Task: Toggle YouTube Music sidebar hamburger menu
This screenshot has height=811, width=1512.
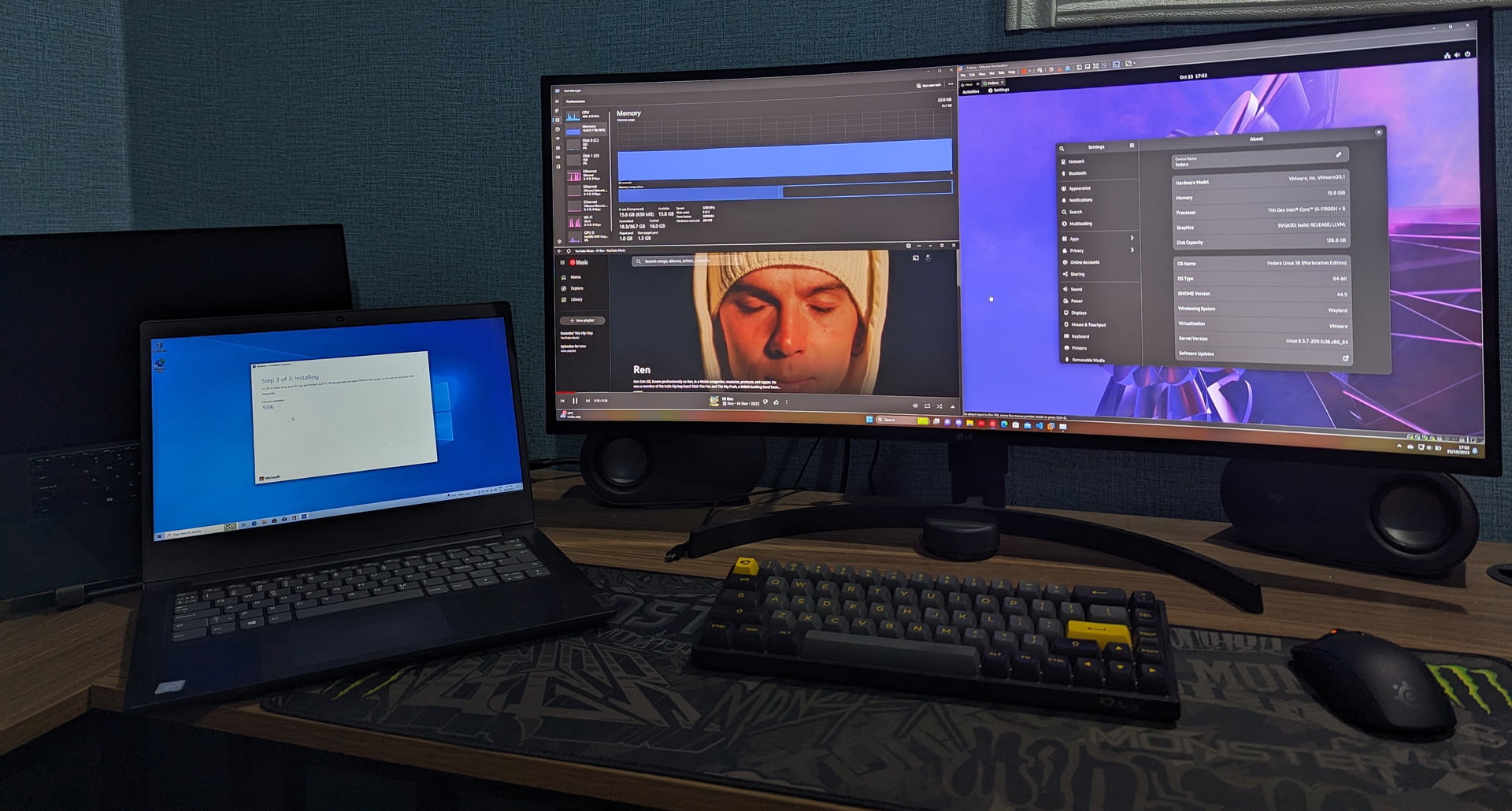Action: coord(562,262)
